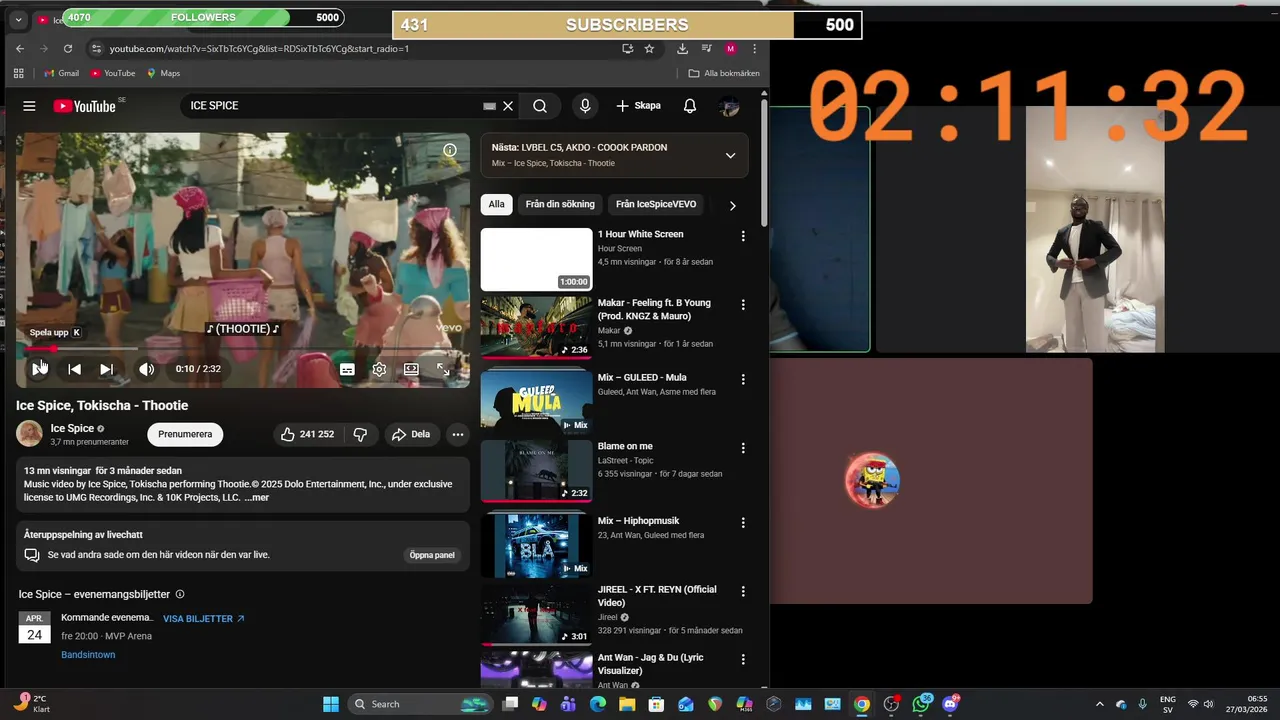Go to previous video in player
The image size is (1280, 720).
tap(74, 369)
